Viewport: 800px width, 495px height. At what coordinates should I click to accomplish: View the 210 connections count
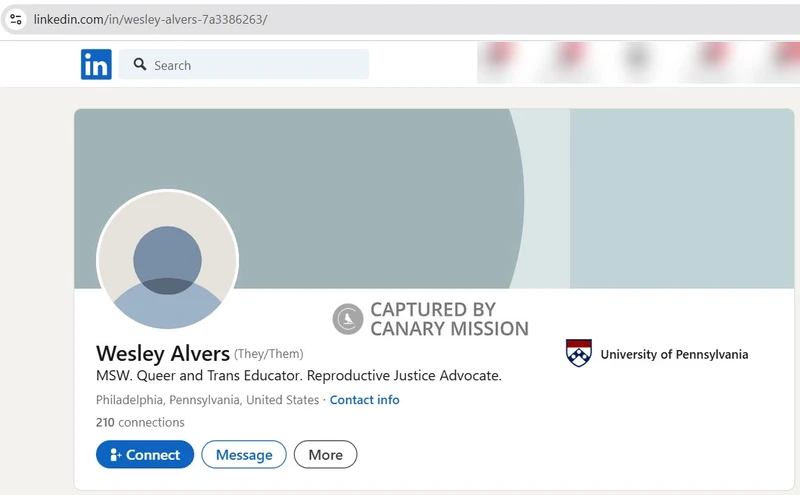(140, 422)
